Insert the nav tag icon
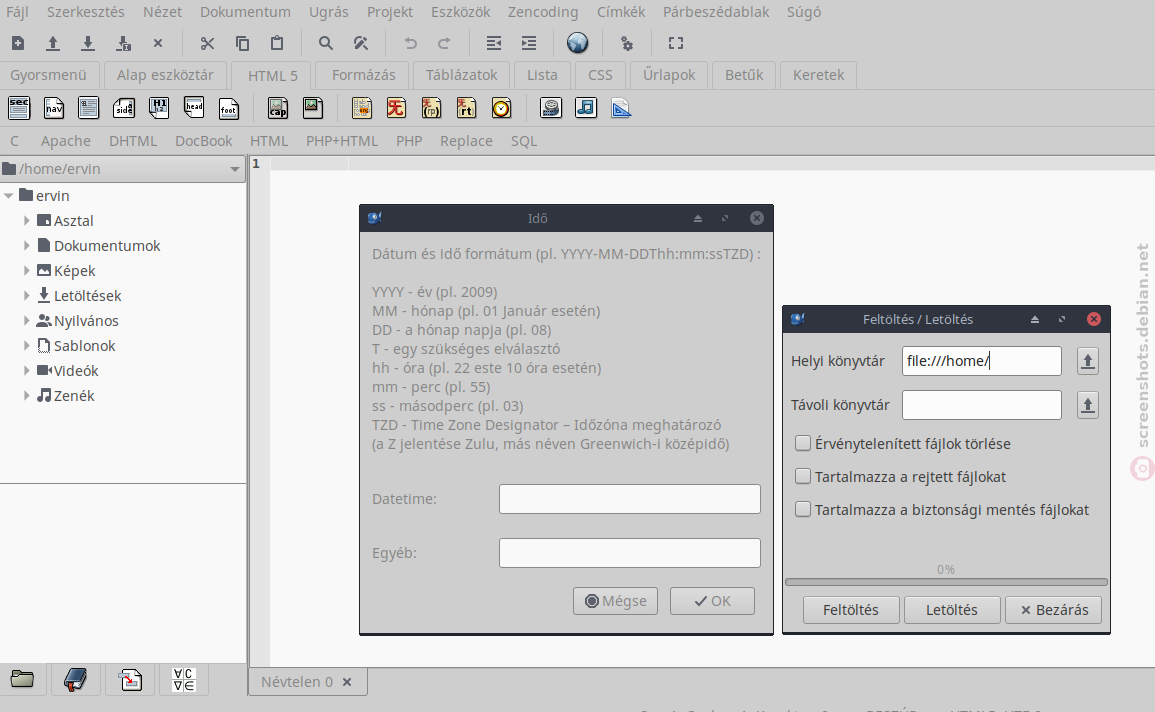This screenshot has height=712, width=1155. coord(54,108)
